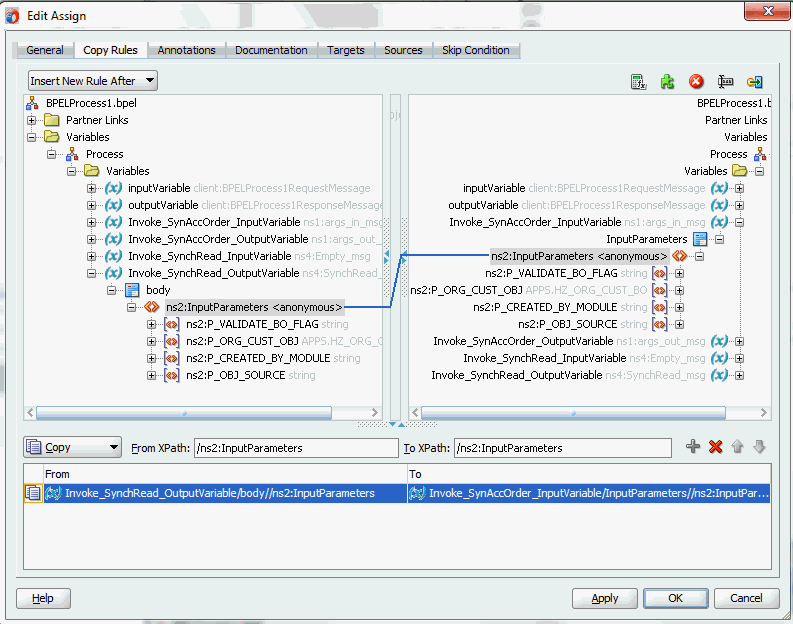Screen dimensions: 793x624
Task: Open the Insert New Rule After dropdown
Action: (x=93, y=81)
